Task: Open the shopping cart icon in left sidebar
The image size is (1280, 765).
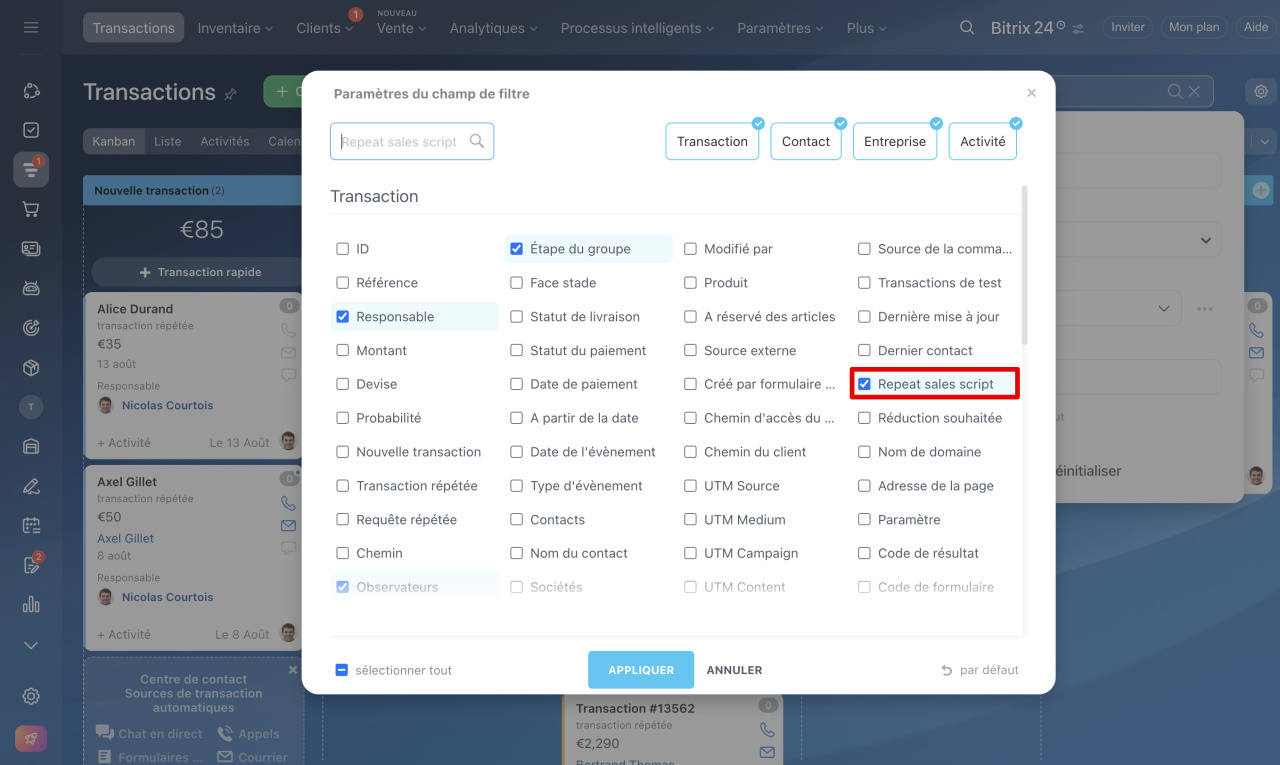Action: point(31,209)
